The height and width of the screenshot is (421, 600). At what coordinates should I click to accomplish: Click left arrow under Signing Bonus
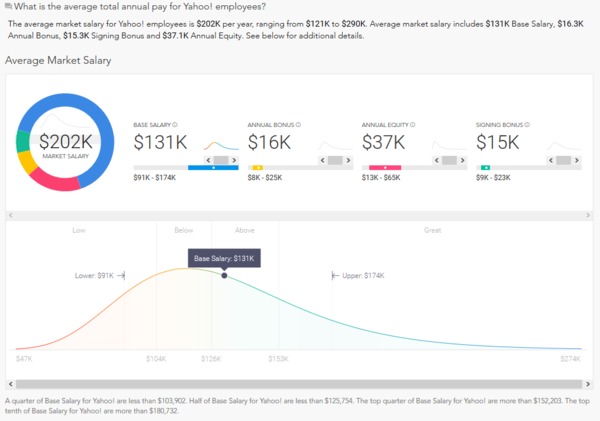(x=551, y=160)
